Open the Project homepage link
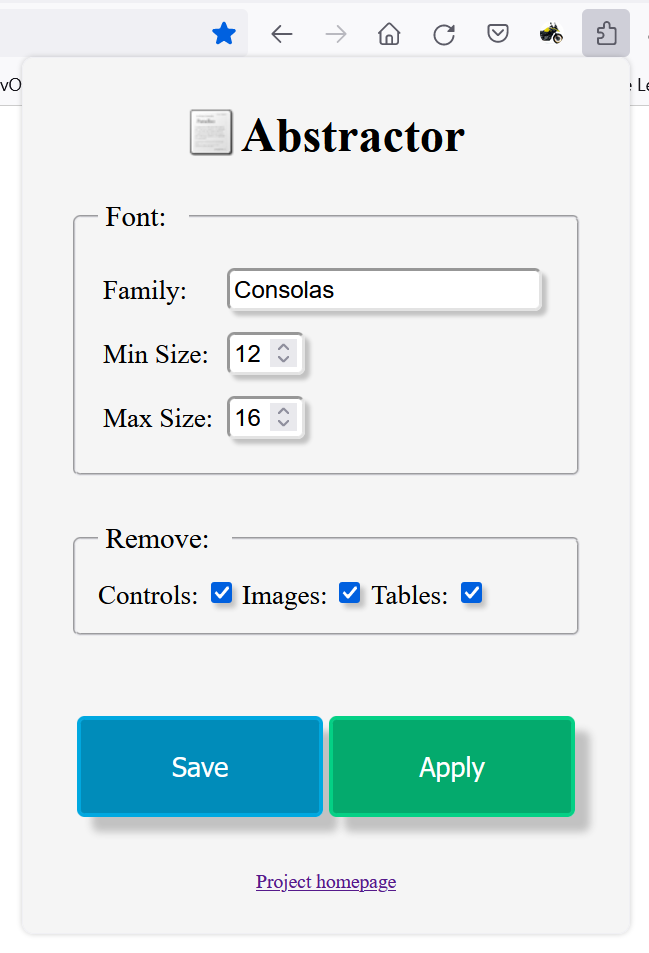The height and width of the screenshot is (953, 649). 326,882
